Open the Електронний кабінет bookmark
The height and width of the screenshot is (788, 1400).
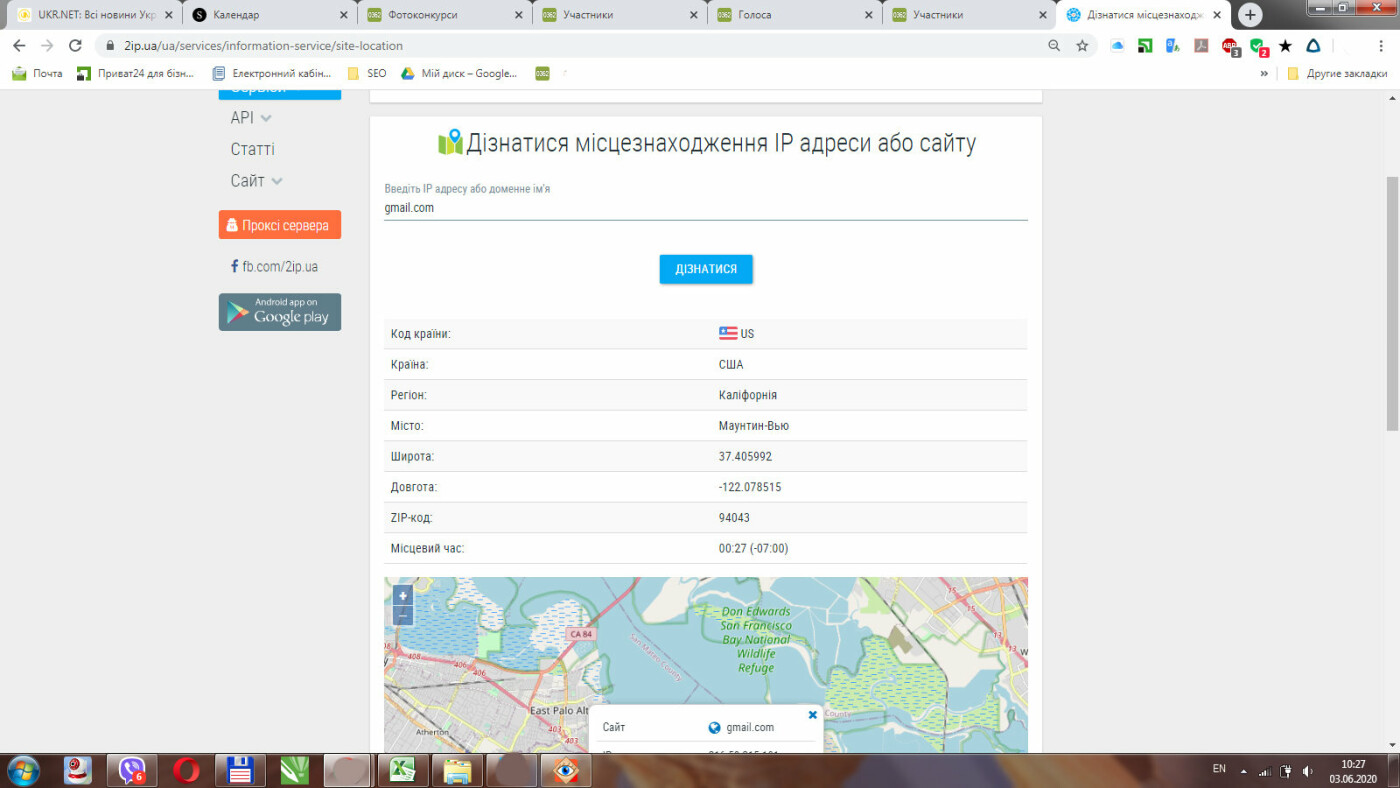271,73
